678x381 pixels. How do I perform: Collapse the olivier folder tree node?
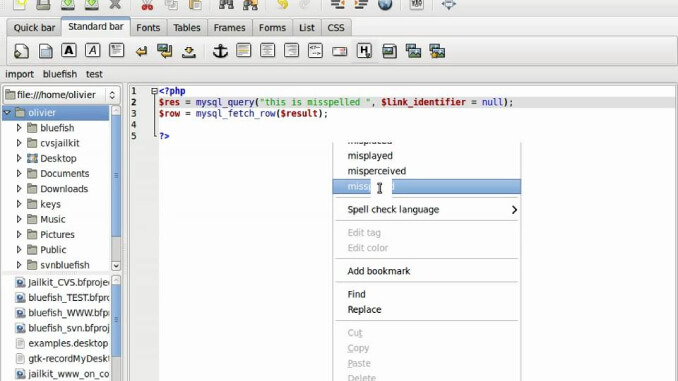[7, 112]
